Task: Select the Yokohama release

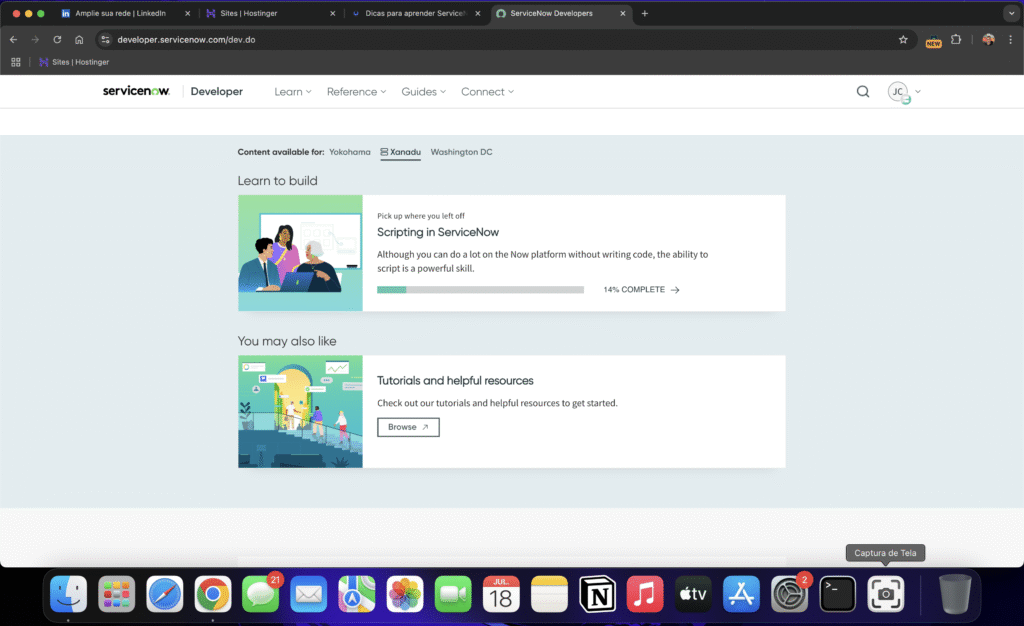Action: click(x=349, y=152)
